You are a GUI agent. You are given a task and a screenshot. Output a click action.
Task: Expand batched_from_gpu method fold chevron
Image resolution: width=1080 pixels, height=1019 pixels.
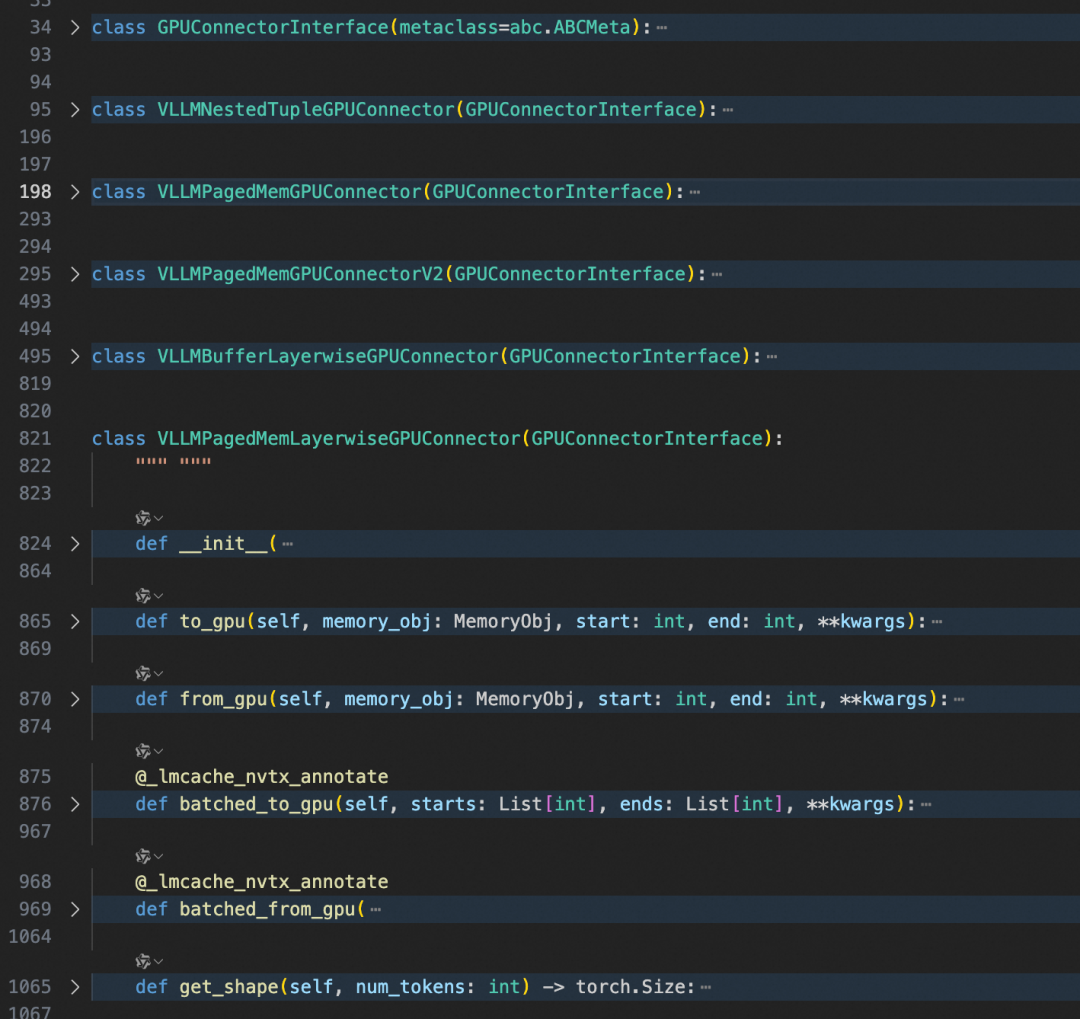pos(75,909)
